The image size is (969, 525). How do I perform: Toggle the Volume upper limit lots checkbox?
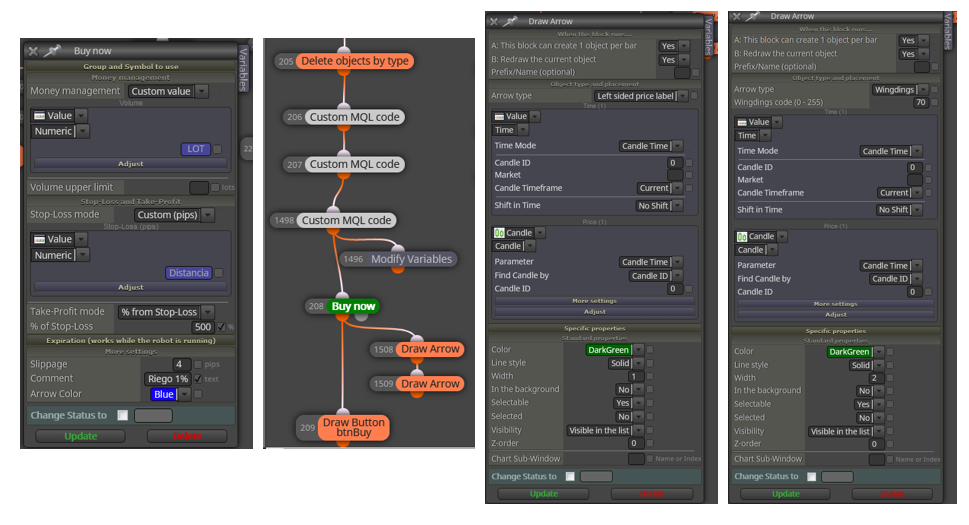tap(214, 187)
